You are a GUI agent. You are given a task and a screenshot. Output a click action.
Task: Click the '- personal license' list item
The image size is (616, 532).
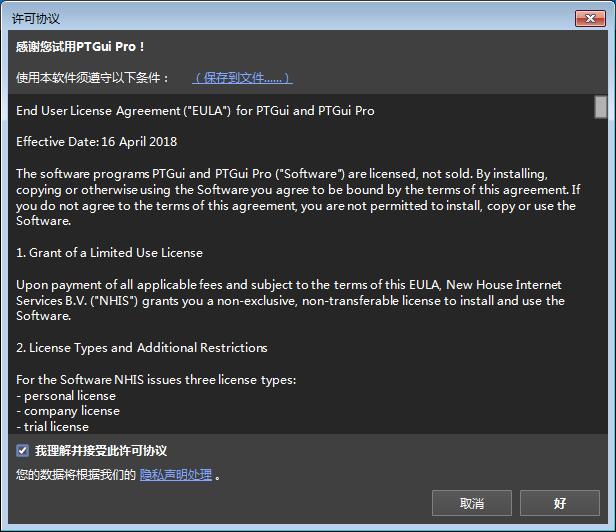click(x=66, y=396)
